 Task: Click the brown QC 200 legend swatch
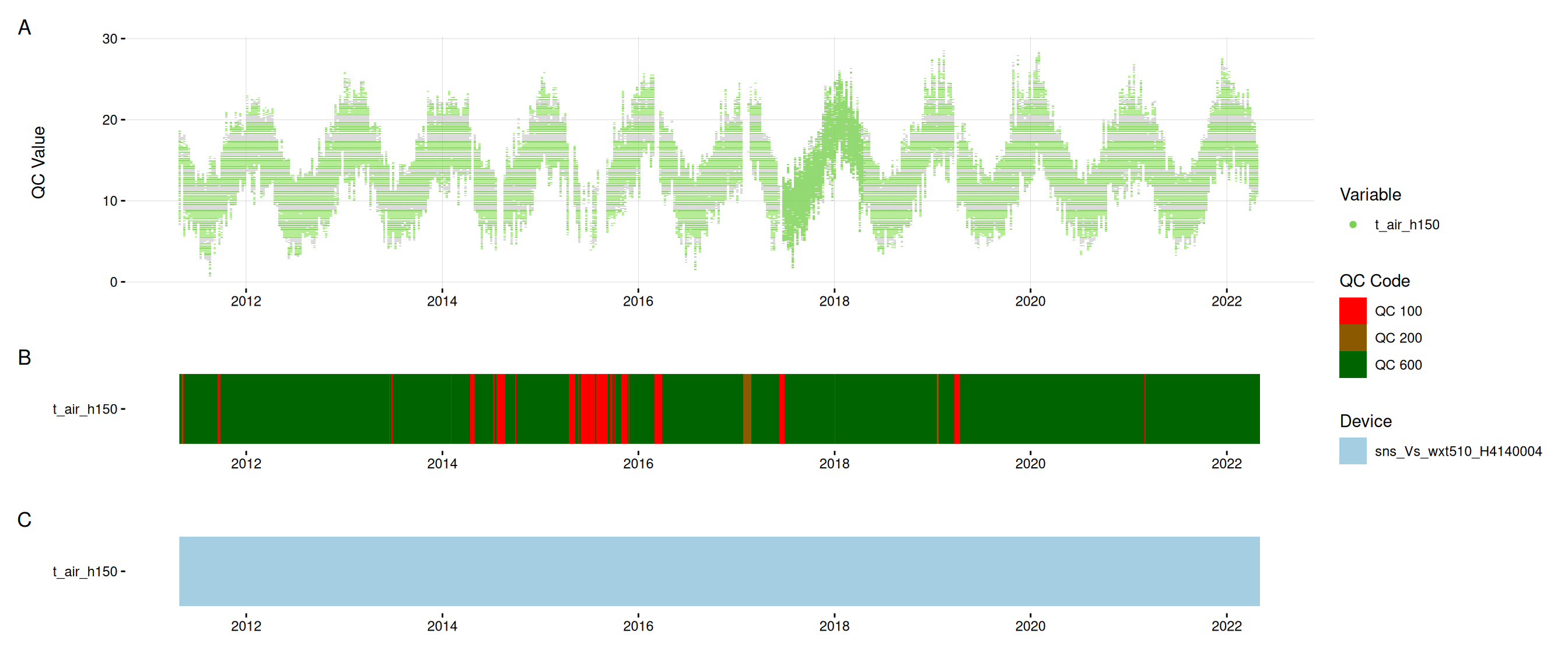pos(1352,338)
